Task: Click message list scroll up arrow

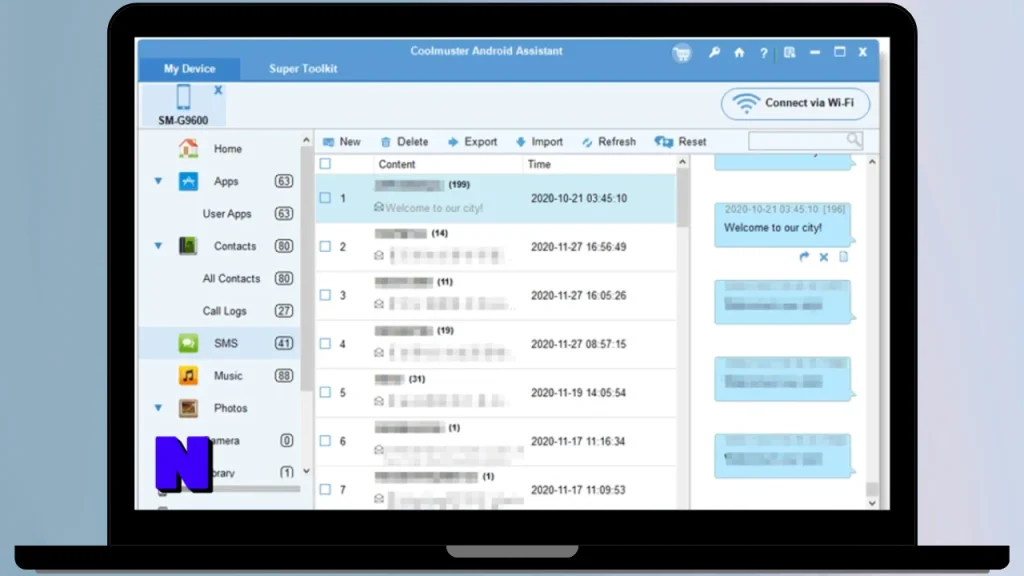Action: coord(682,162)
